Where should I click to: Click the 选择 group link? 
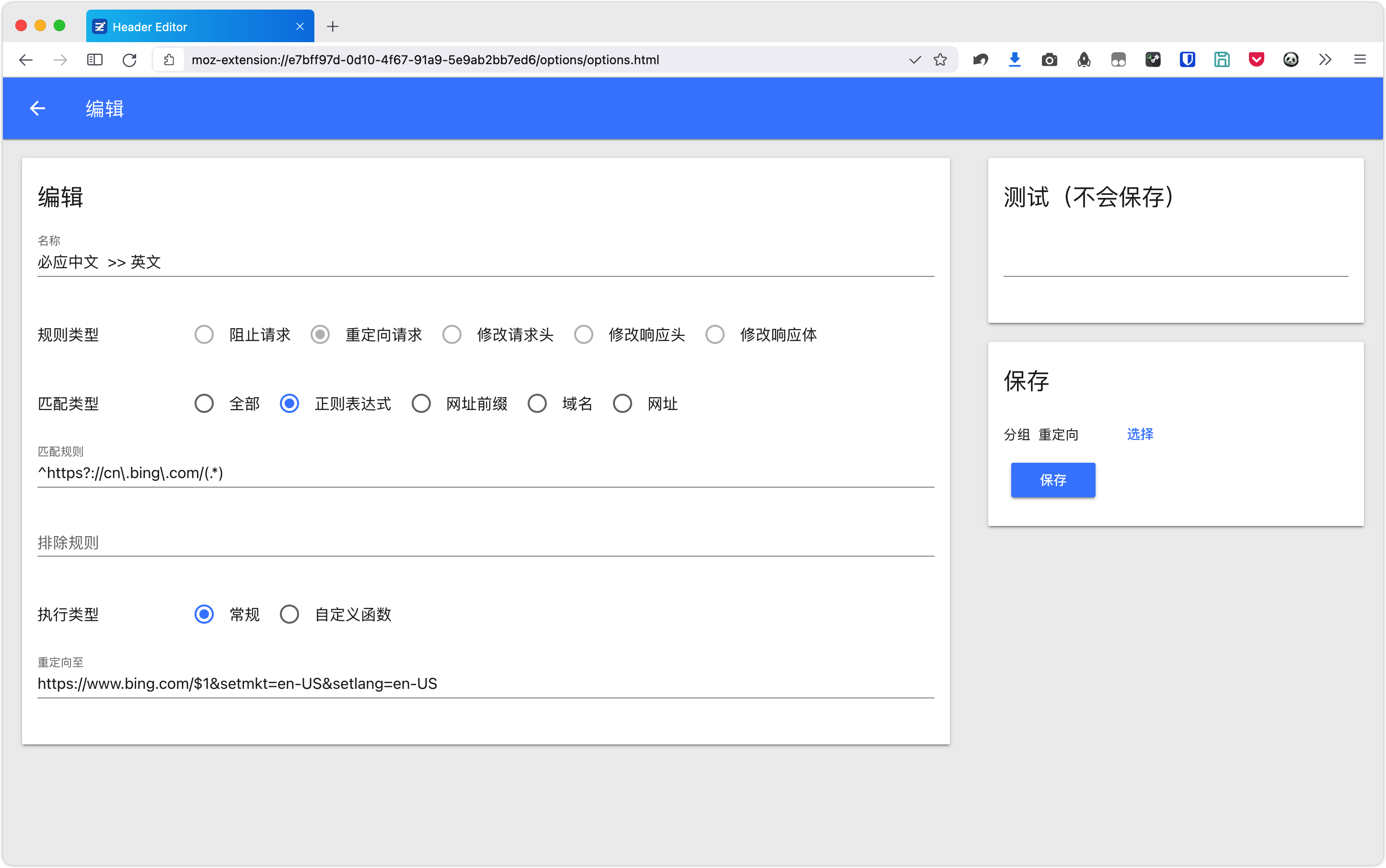pos(1140,434)
